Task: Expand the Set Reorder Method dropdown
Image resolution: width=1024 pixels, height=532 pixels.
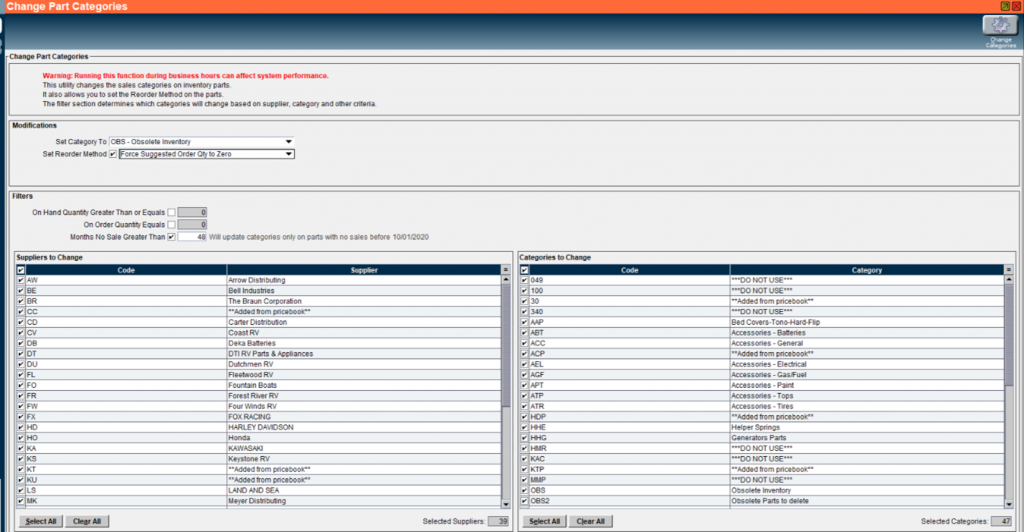Action: click(288, 154)
